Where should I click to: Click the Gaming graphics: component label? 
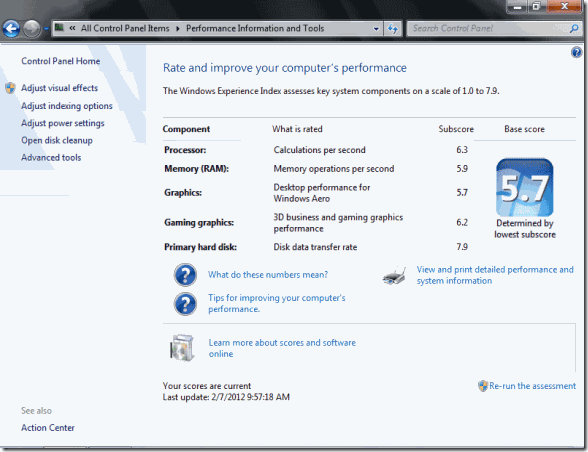[x=199, y=223]
